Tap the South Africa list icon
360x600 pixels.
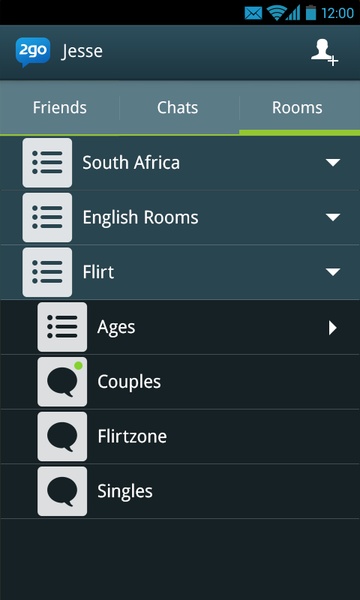coord(47,163)
